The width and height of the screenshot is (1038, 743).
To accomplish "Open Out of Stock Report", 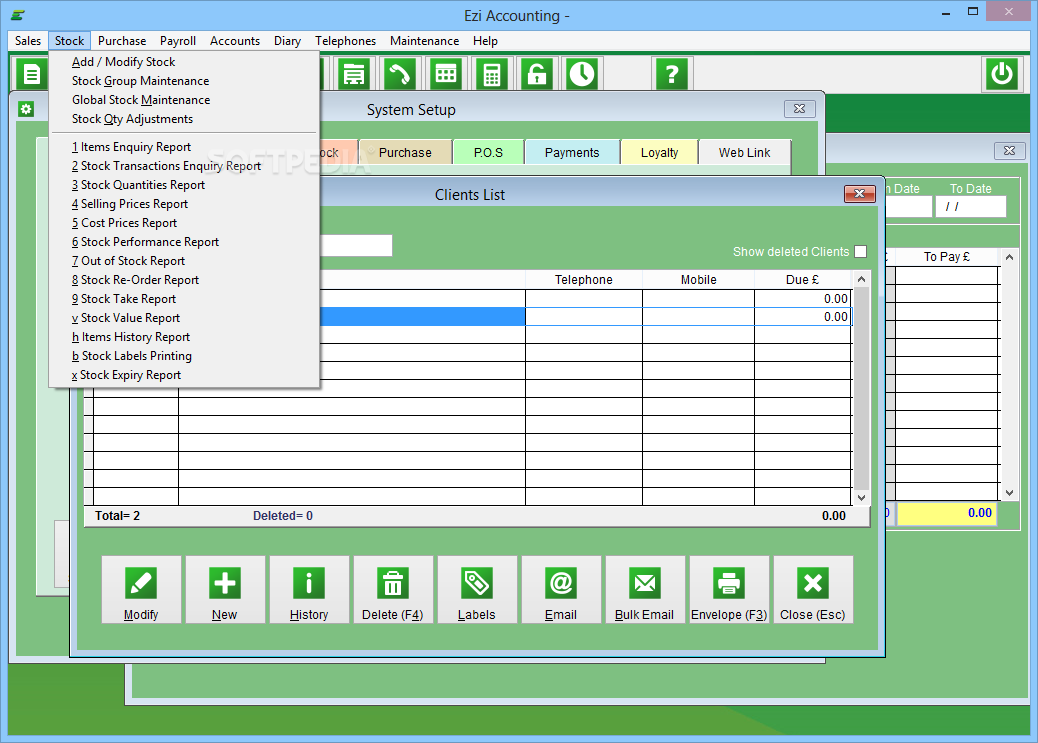I will 185,261.
